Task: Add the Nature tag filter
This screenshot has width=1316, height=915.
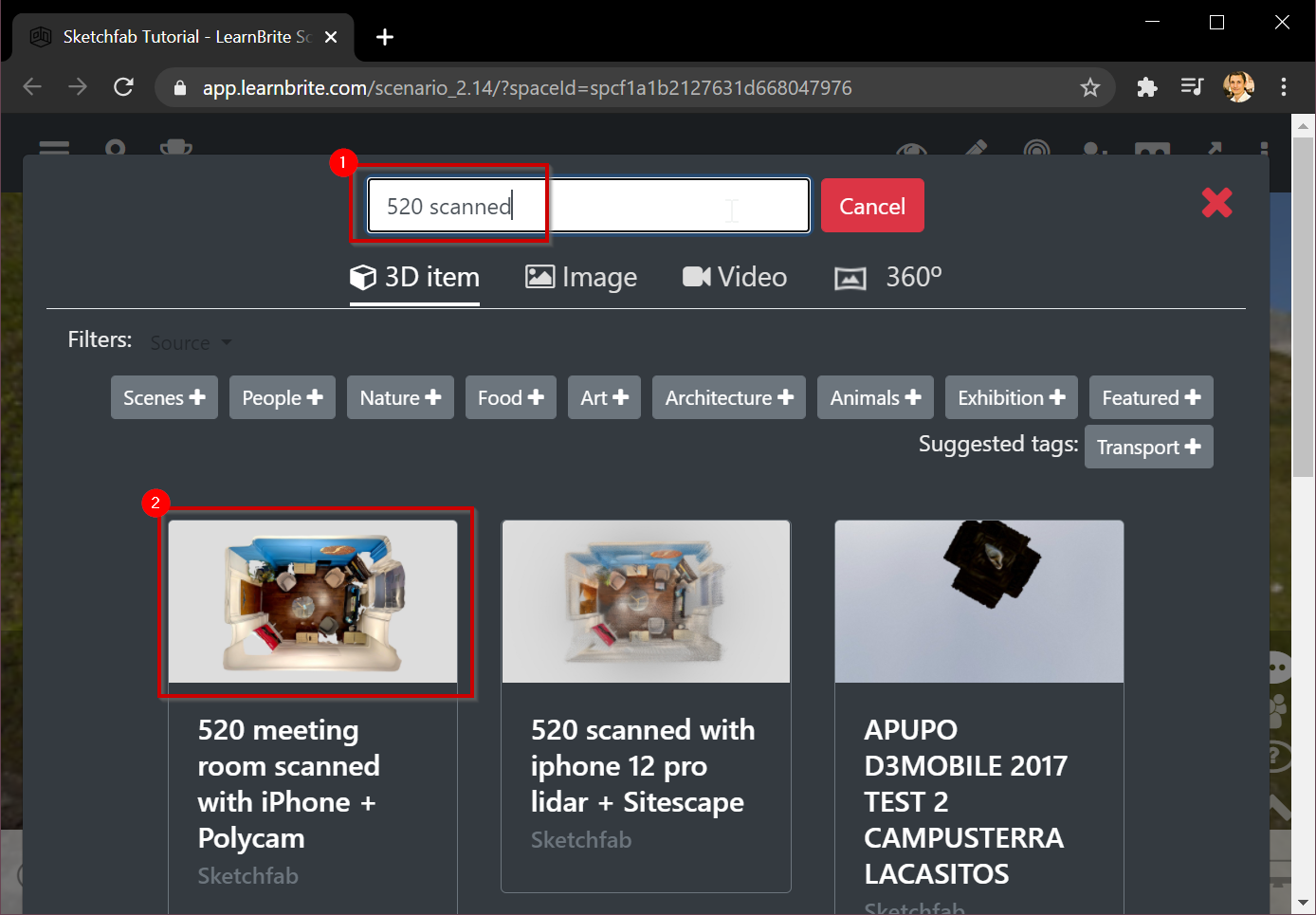Action: 400,398
